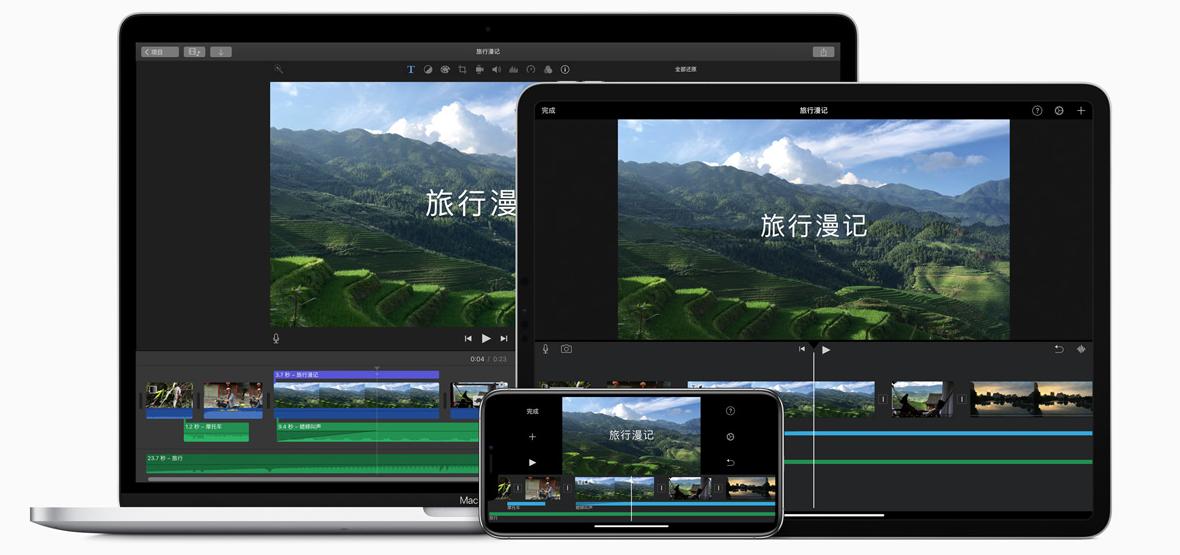
Task: Tap undo arrow on iPad
Action: click(x=1059, y=349)
